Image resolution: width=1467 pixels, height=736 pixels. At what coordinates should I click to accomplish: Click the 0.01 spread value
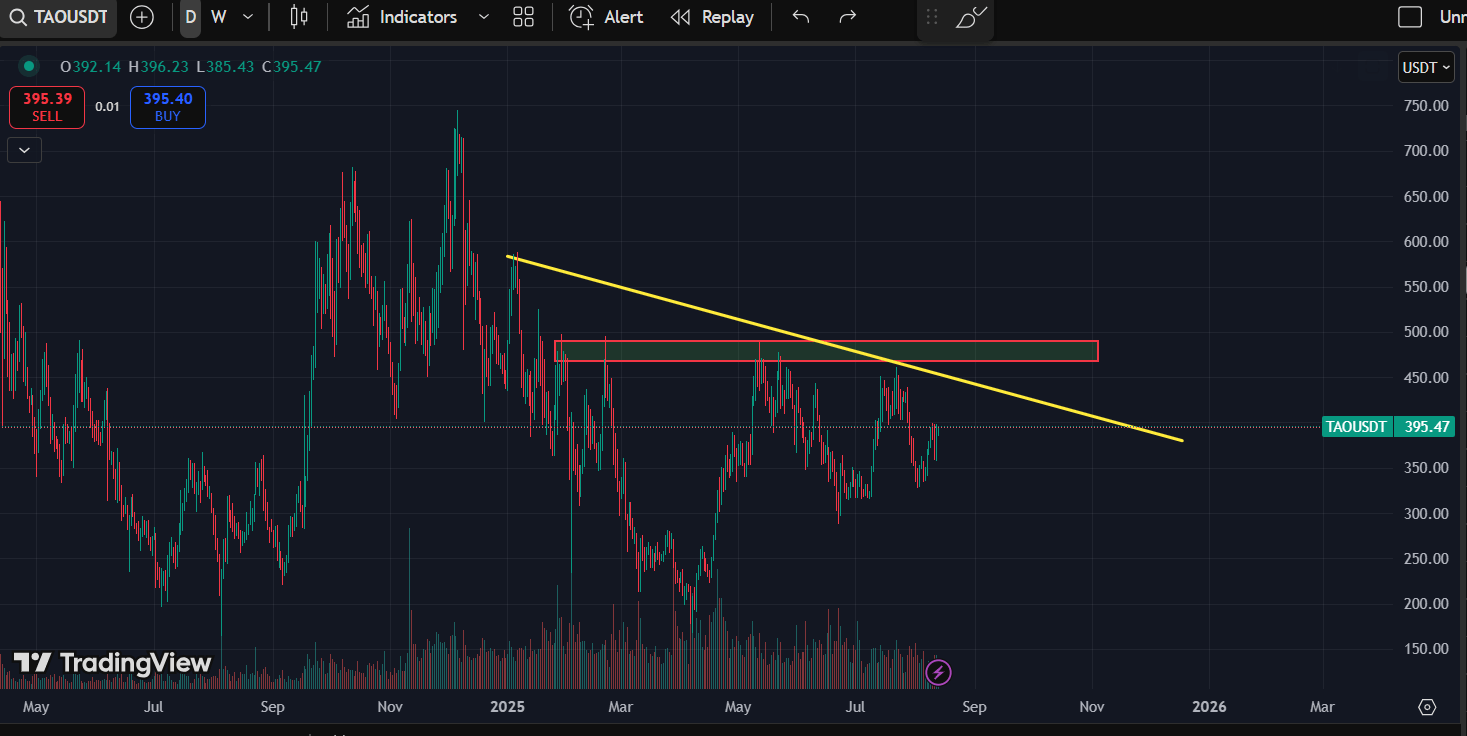pyautogui.click(x=107, y=107)
